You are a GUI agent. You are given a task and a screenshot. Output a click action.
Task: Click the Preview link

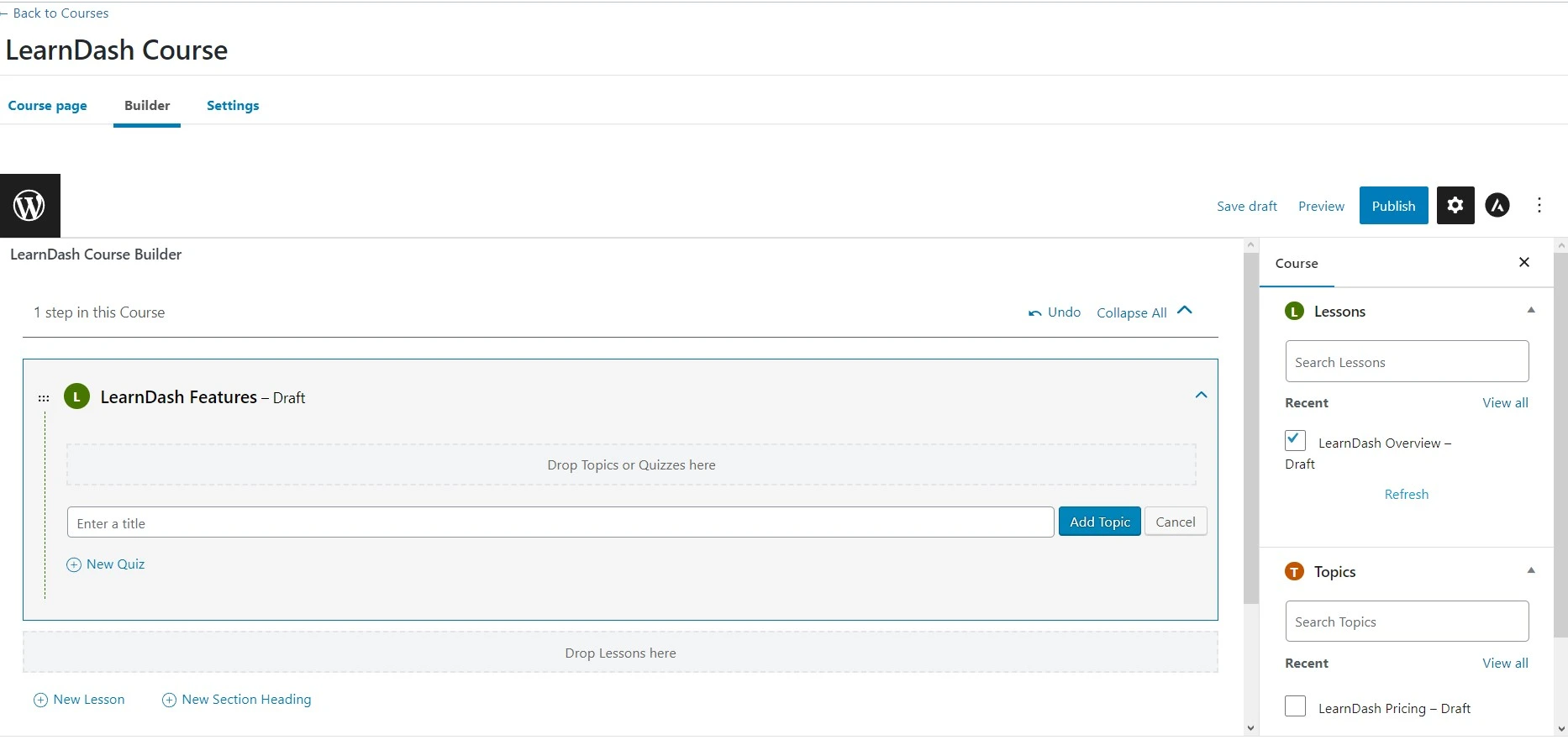coord(1321,207)
